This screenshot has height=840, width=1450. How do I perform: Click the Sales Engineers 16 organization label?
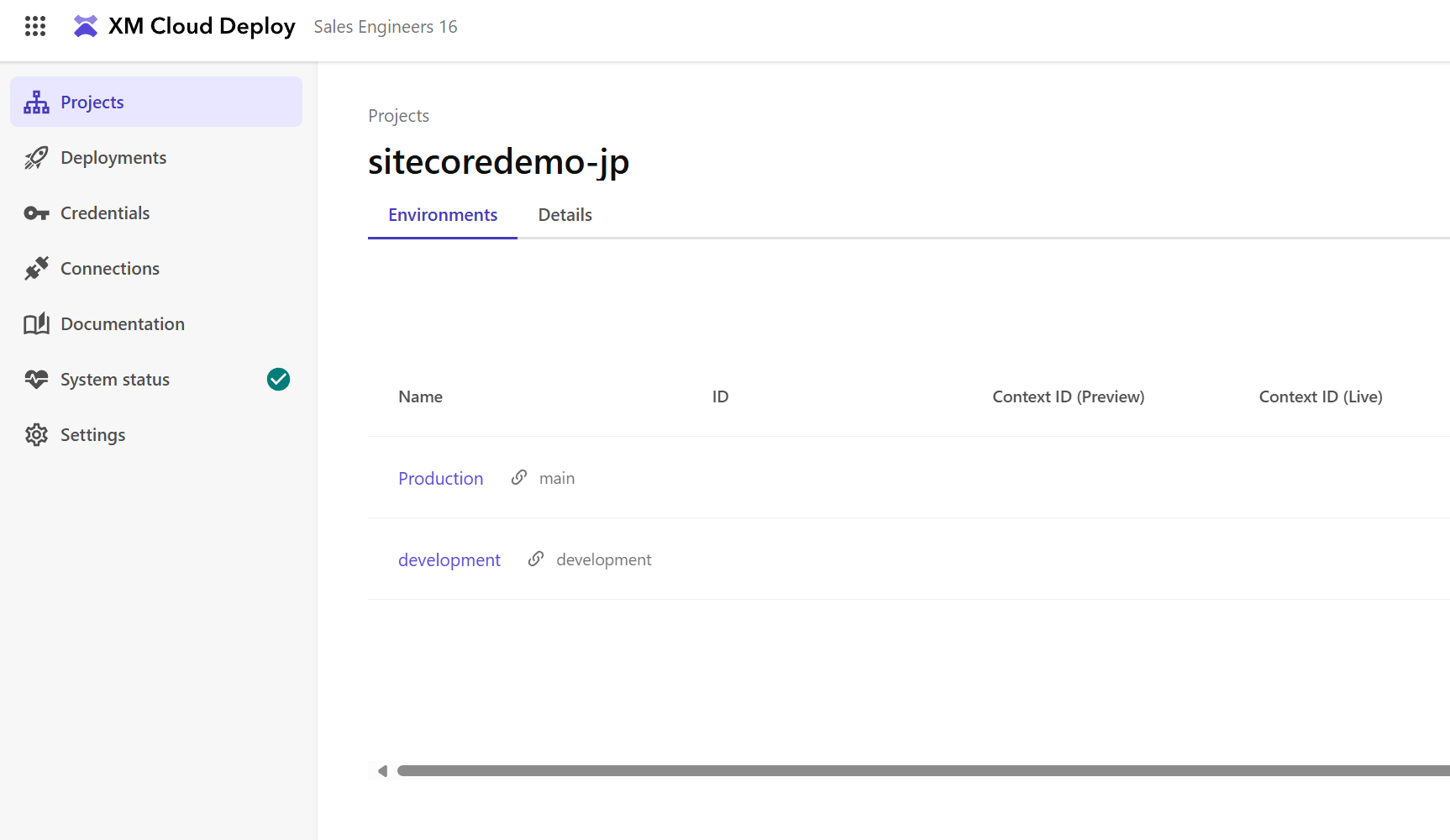point(386,27)
